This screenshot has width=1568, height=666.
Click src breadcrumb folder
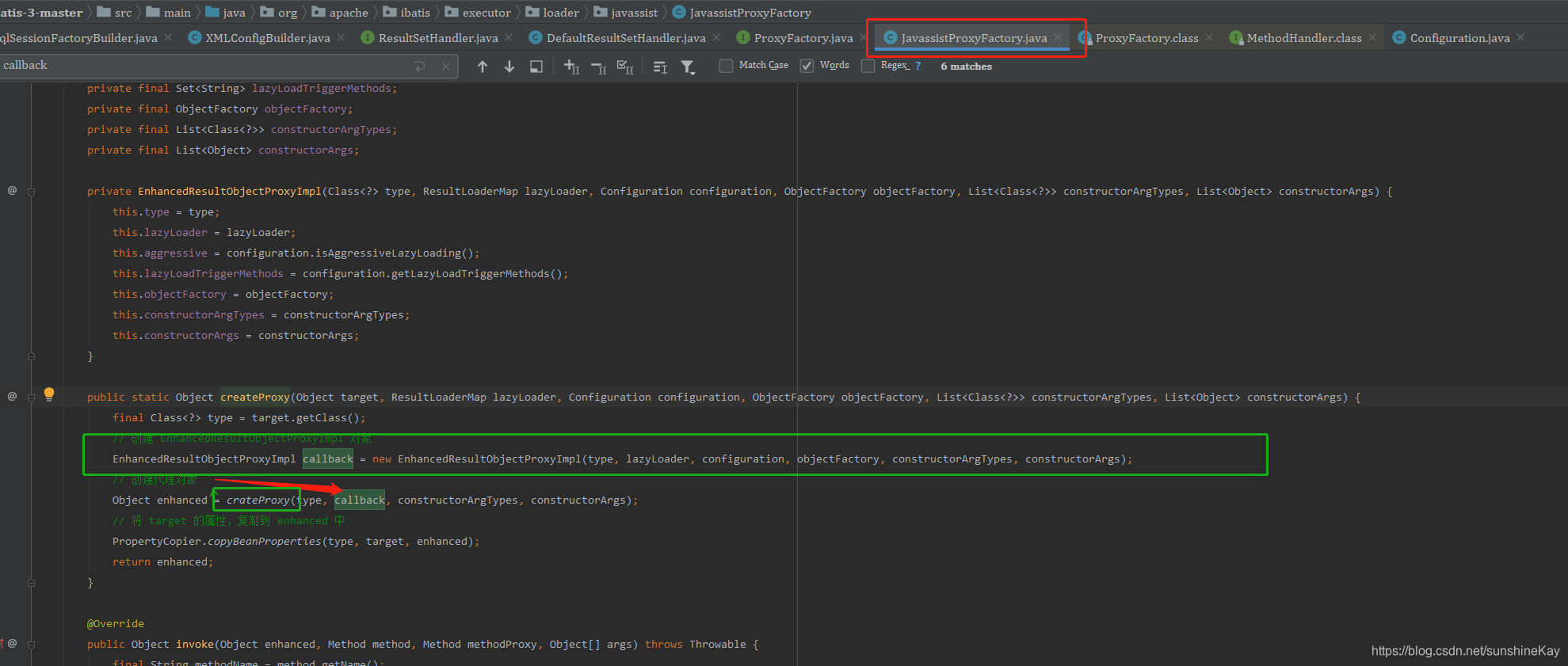pos(114,13)
